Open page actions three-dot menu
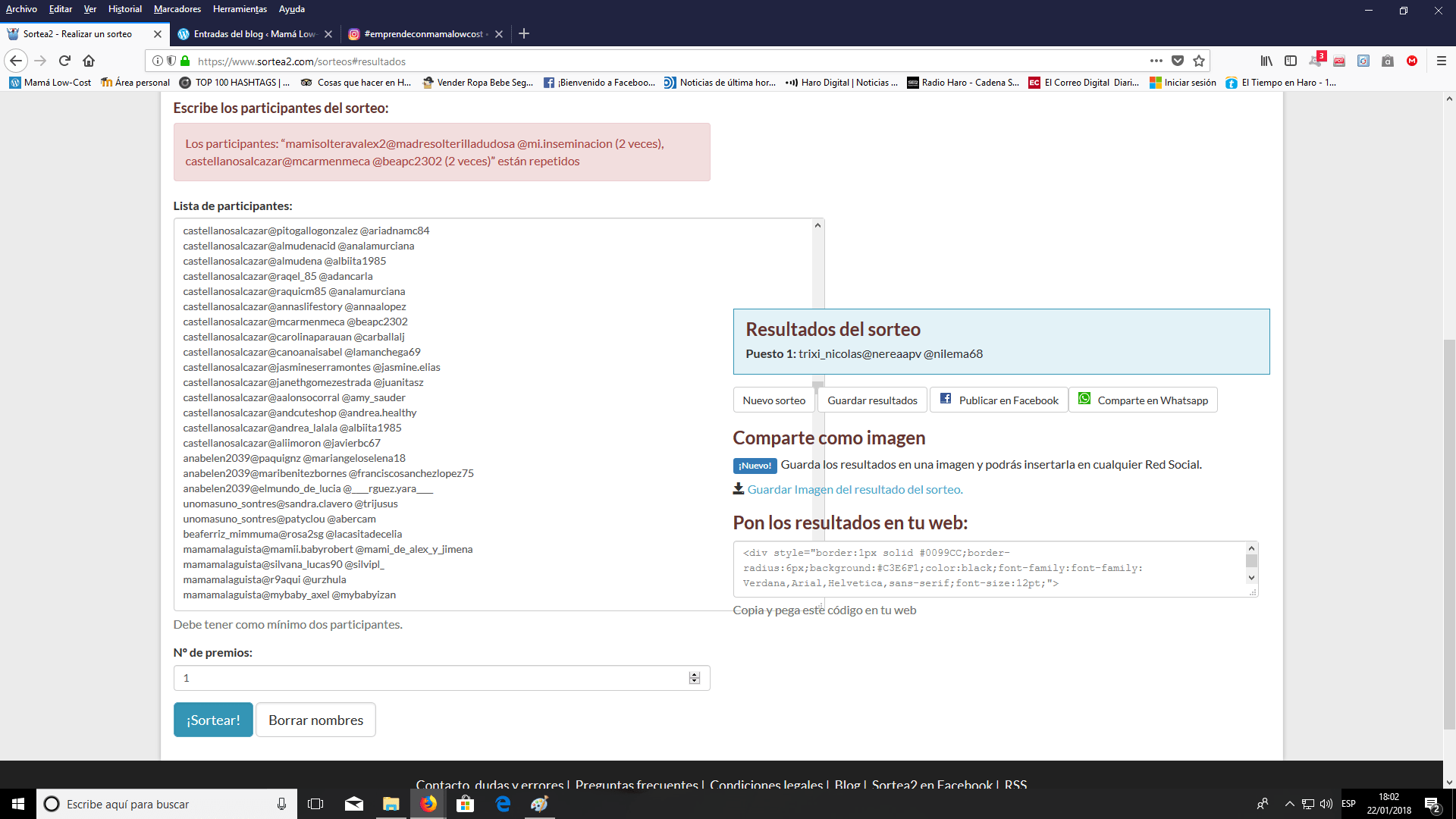 1156,61
